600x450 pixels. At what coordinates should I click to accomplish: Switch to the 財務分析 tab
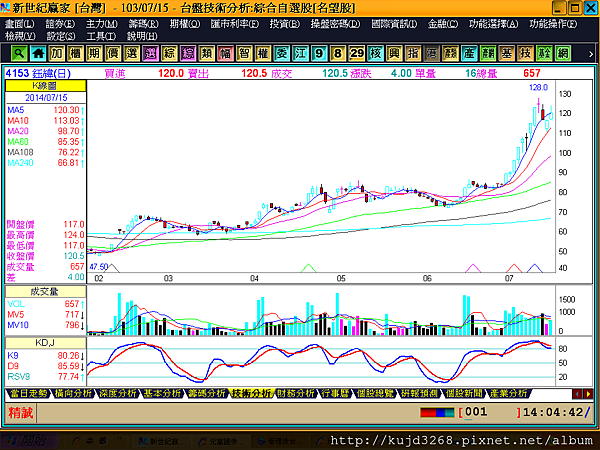[296, 393]
